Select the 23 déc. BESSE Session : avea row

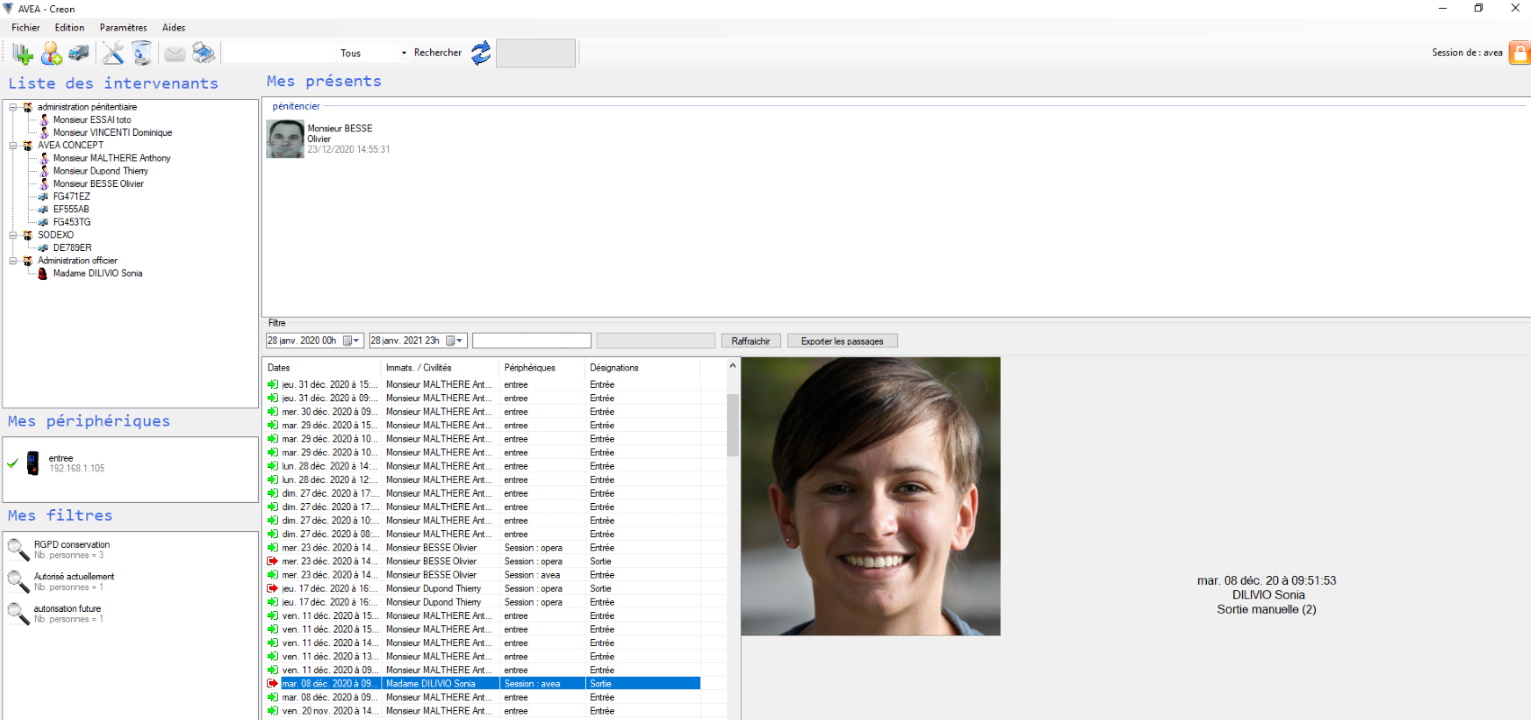pos(482,575)
